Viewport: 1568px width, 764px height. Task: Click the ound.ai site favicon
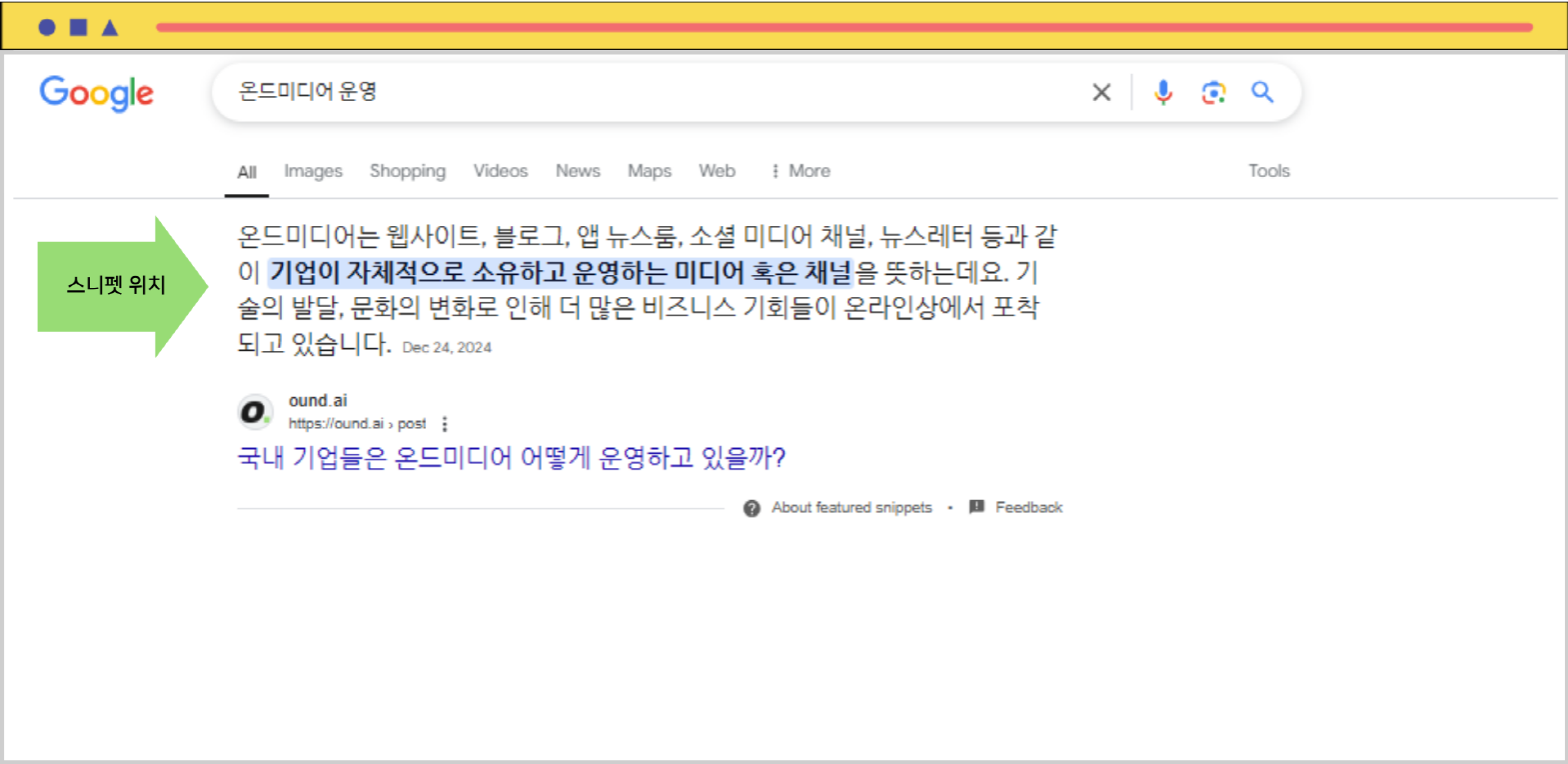(255, 412)
